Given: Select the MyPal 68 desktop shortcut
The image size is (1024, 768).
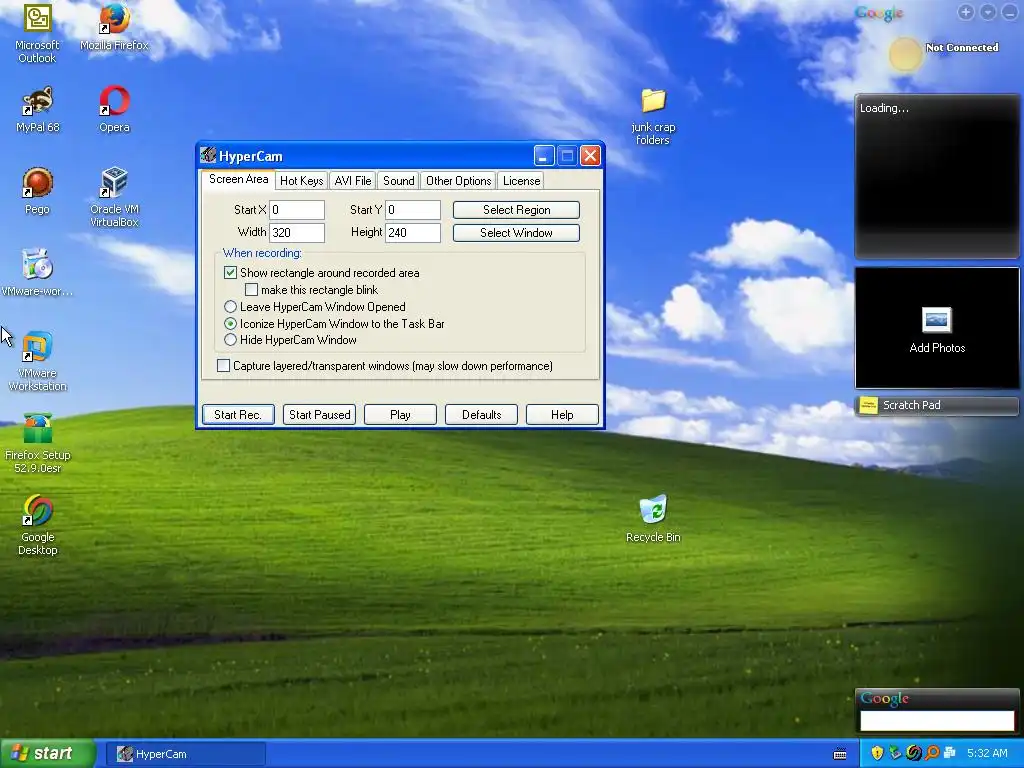Looking at the screenshot, I should coord(37,109).
